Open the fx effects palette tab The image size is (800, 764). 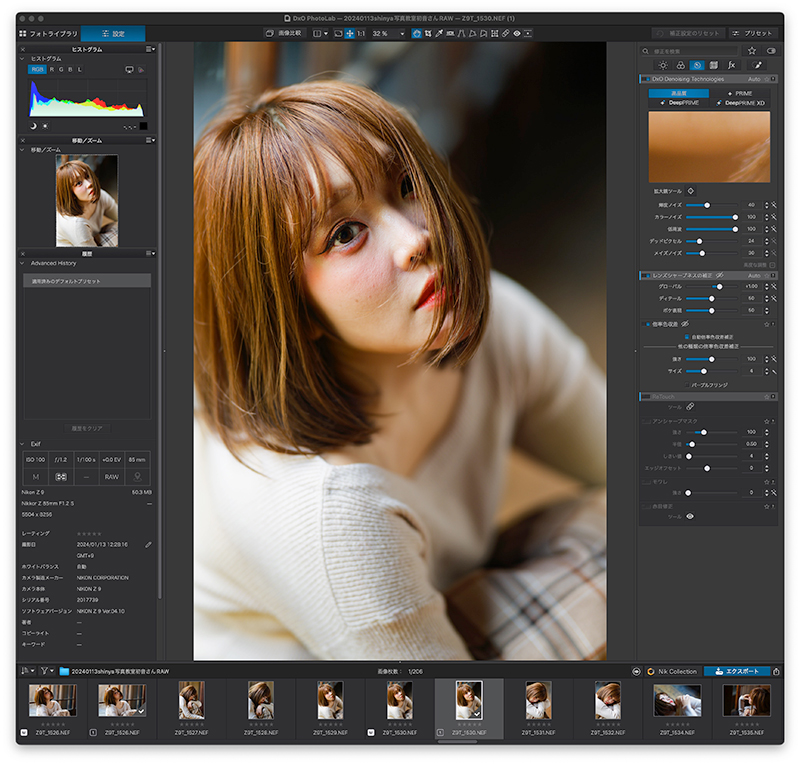pyautogui.click(x=731, y=64)
